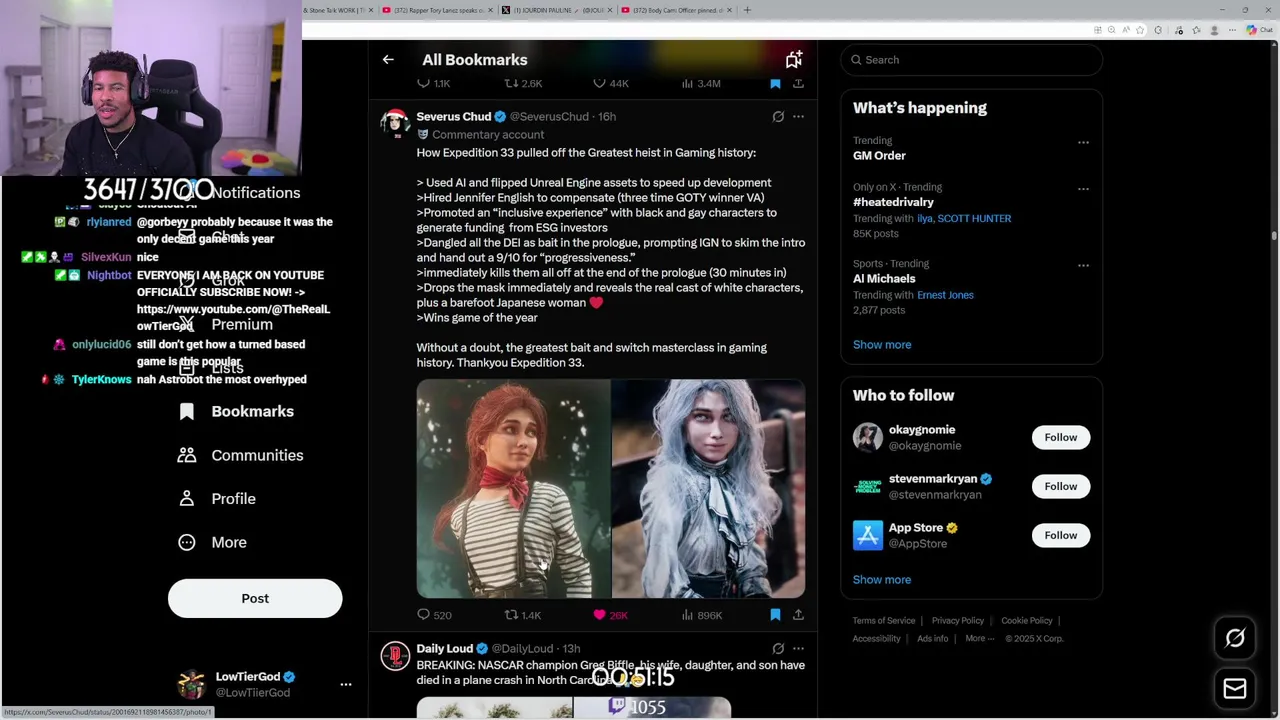Open the Daily Loud profile avatar
The height and width of the screenshot is (720, 1280).
[395, 656]
